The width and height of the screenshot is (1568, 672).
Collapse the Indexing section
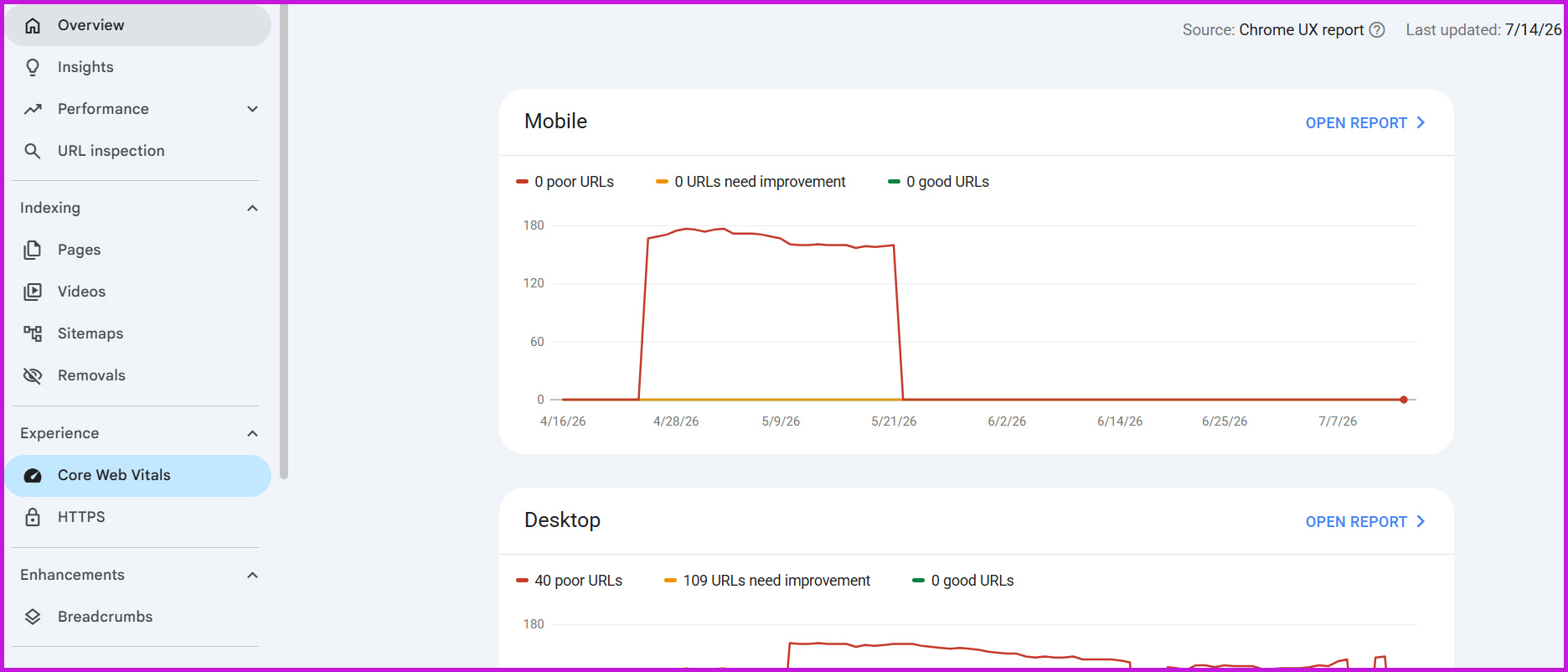252,208
